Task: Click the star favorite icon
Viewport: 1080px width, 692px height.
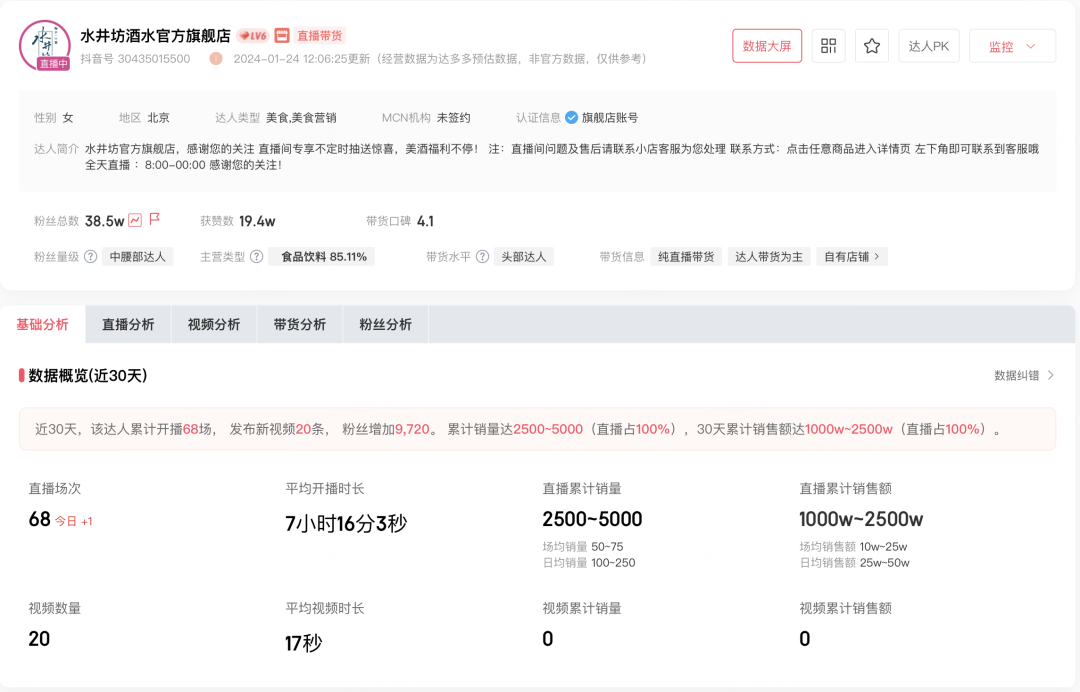Action: (871, 45)
